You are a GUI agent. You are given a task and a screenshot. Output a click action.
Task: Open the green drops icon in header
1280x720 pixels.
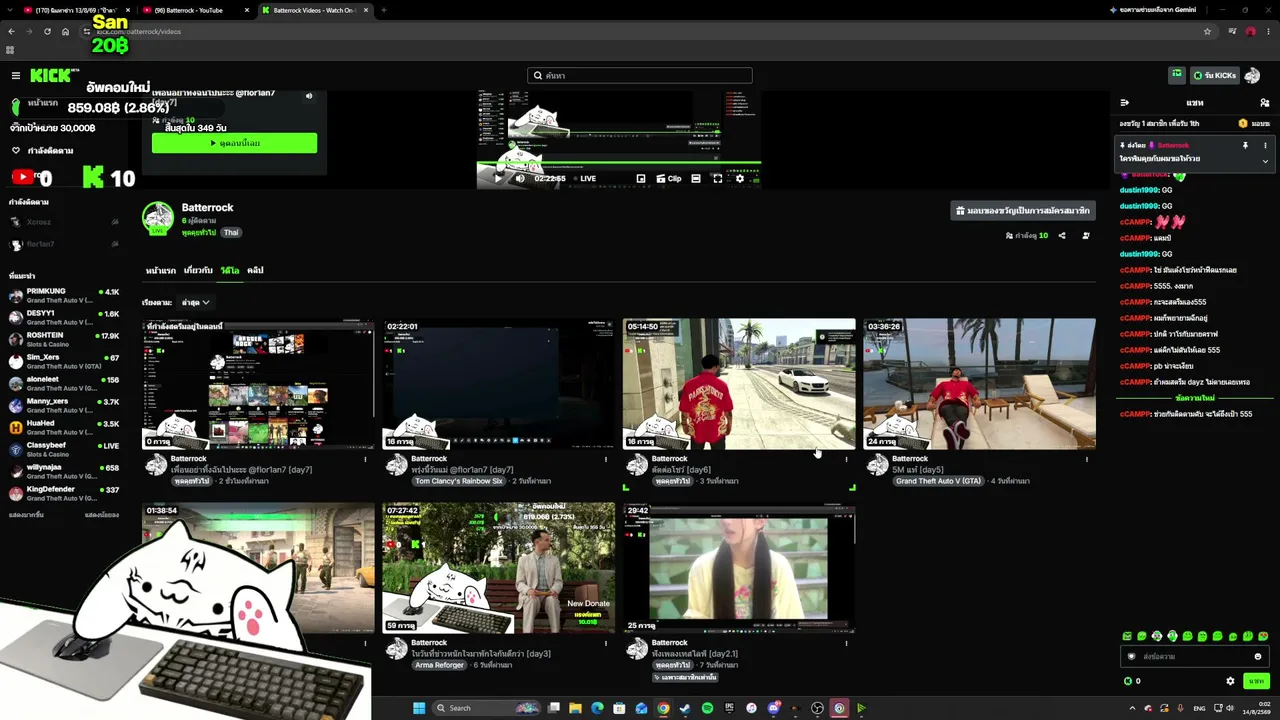coord(1177,75)
